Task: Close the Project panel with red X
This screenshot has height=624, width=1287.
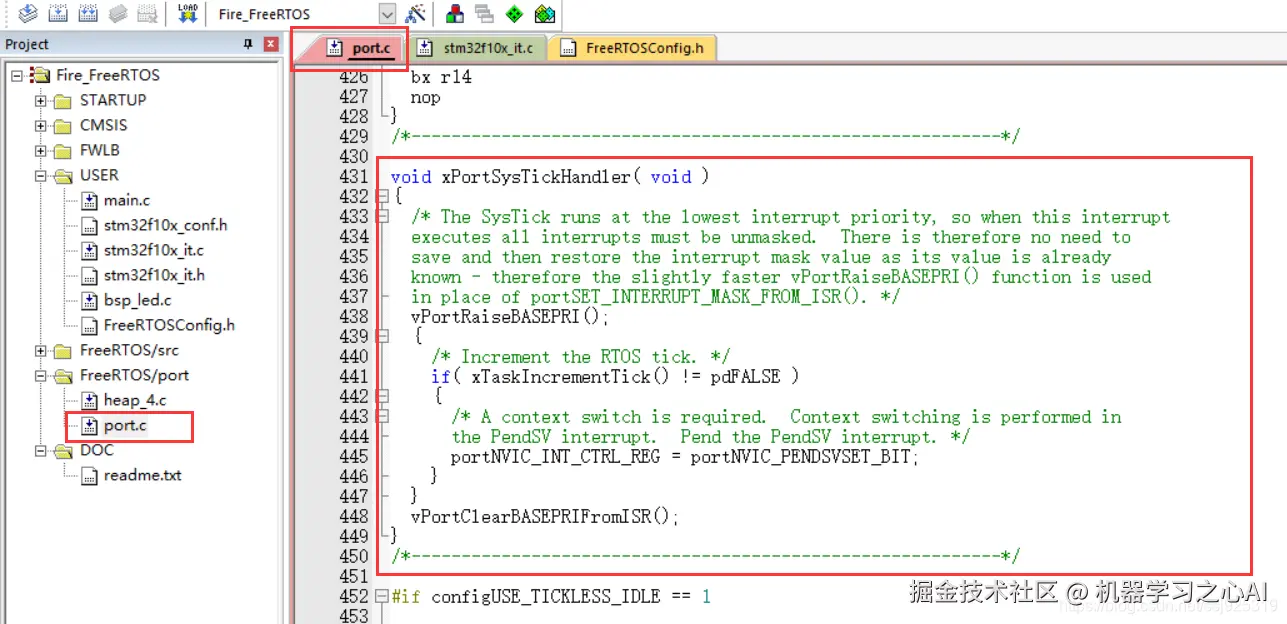Action: [x=270, y=44]
